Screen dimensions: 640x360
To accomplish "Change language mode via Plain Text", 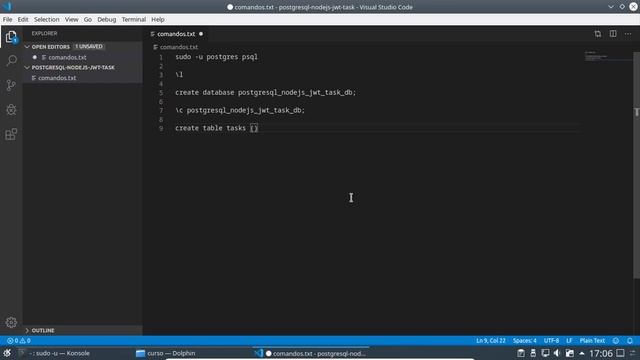I will tap(592, 340).
